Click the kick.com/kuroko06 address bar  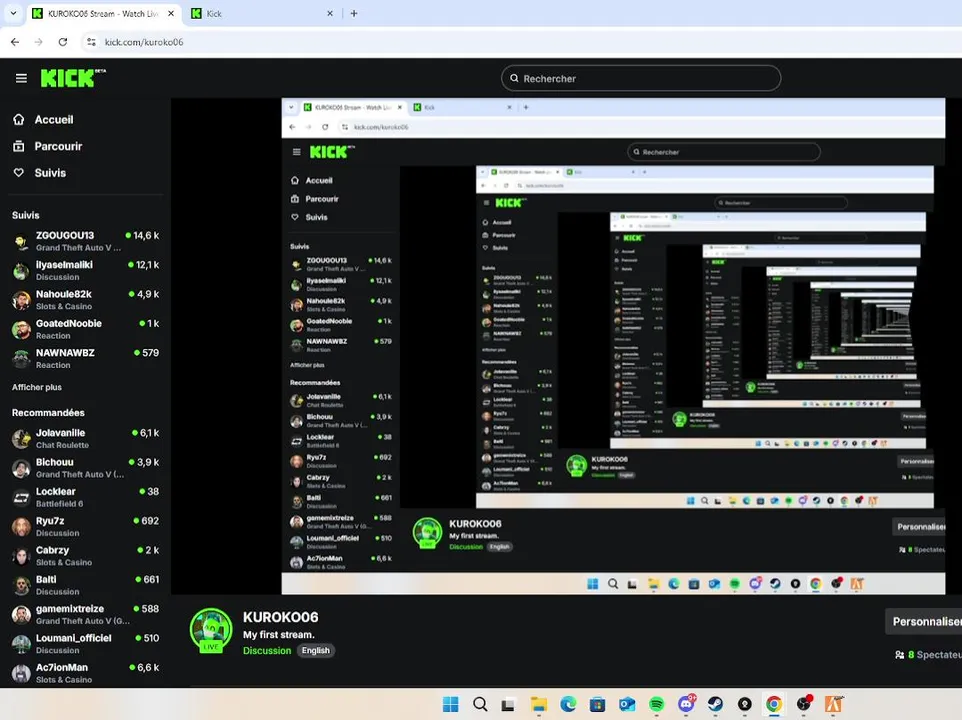coord(521,42)
